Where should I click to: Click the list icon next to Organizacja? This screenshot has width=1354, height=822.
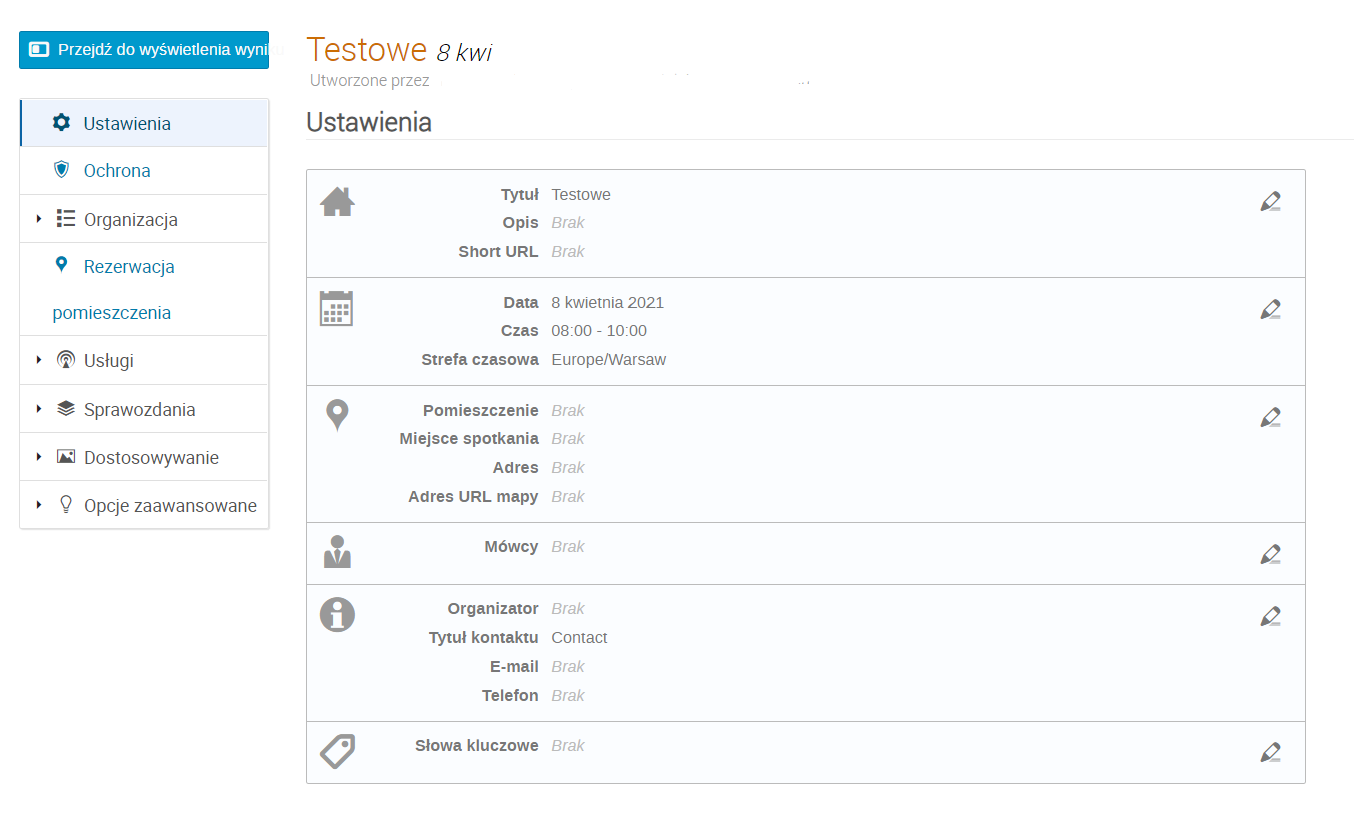pyautogui.click(x=66, y=218)
